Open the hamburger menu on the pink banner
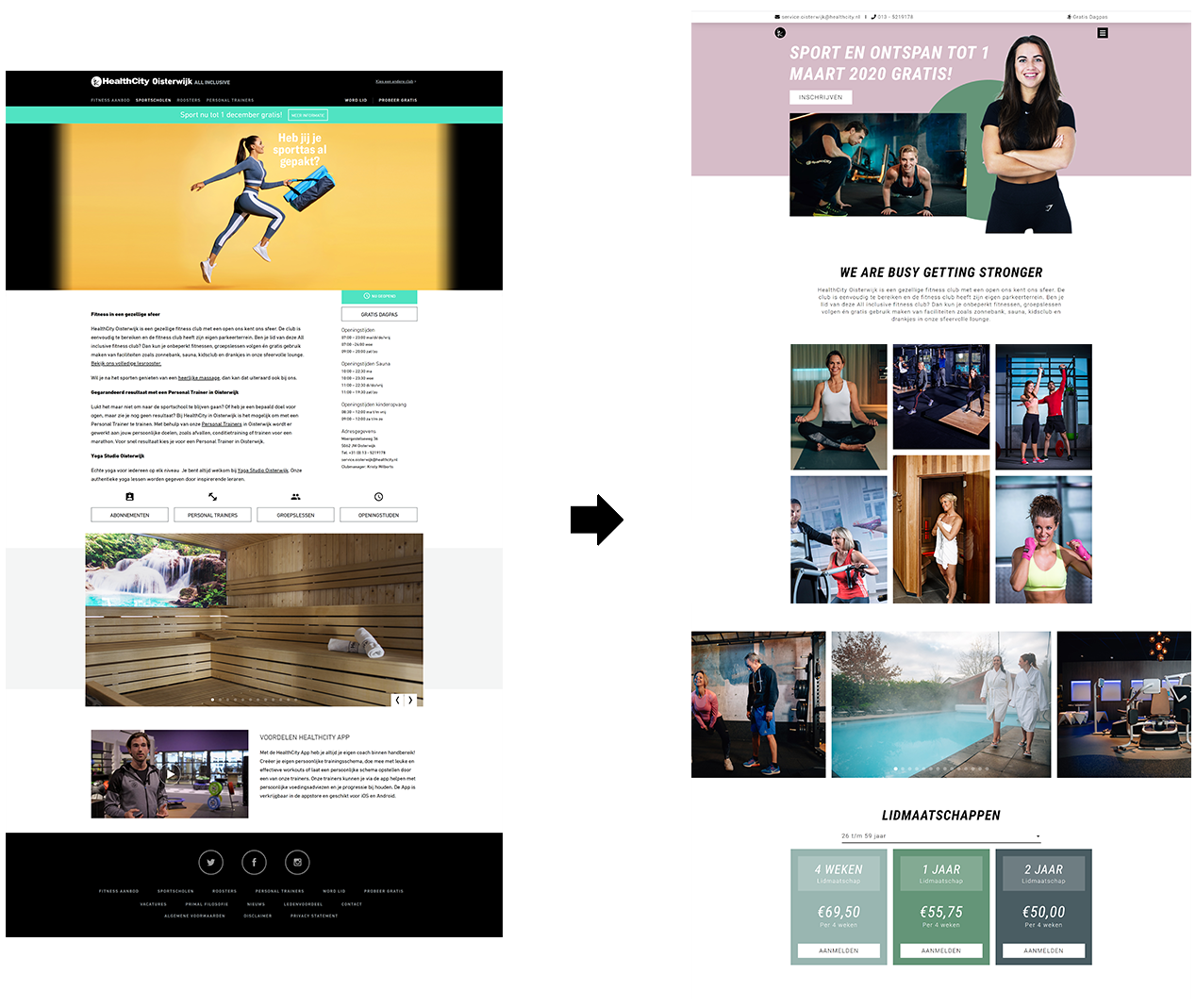The image size is (1196, 1008). 1103,33
